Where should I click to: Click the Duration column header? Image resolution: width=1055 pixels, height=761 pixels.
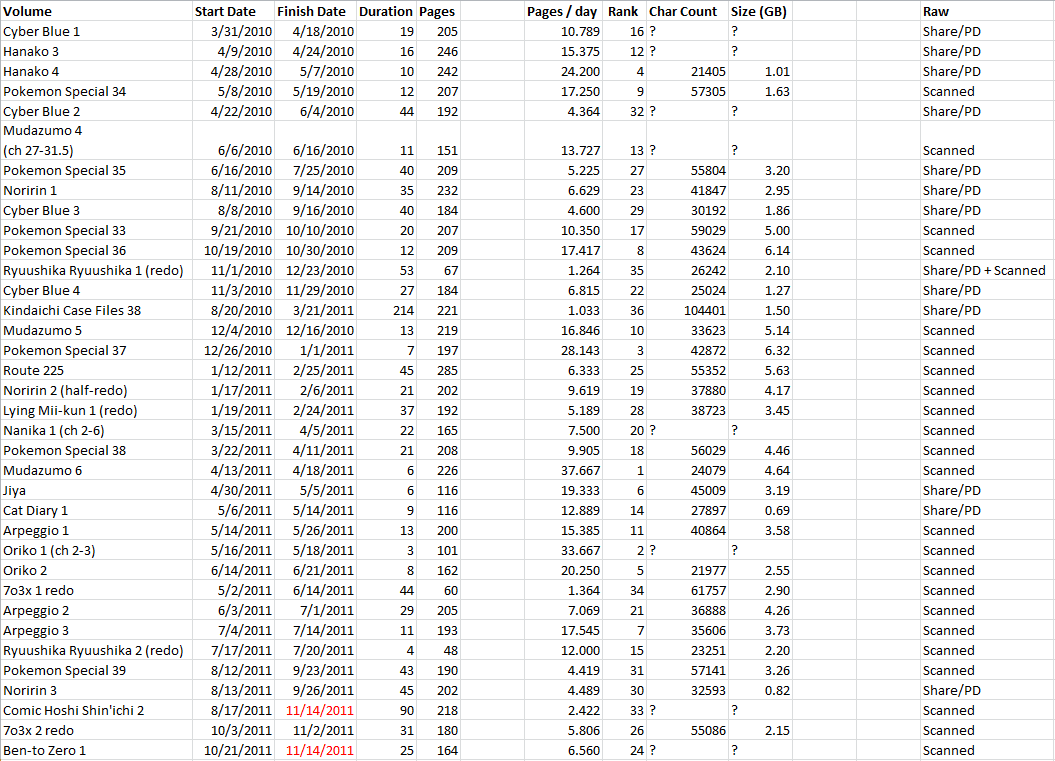coord(385,11)
